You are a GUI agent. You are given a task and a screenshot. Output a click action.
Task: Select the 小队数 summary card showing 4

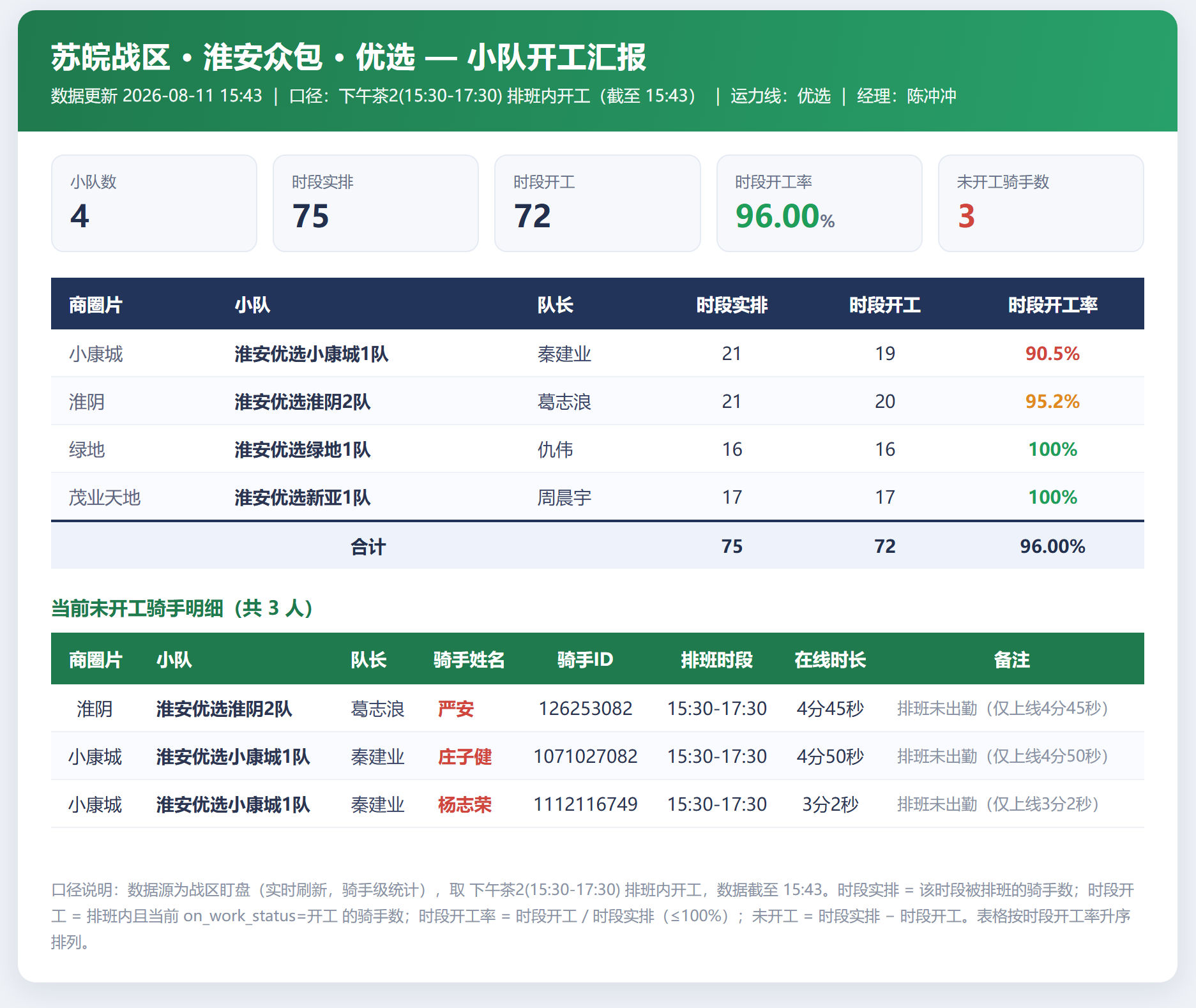pyautogui.click(x=154, y=203)
